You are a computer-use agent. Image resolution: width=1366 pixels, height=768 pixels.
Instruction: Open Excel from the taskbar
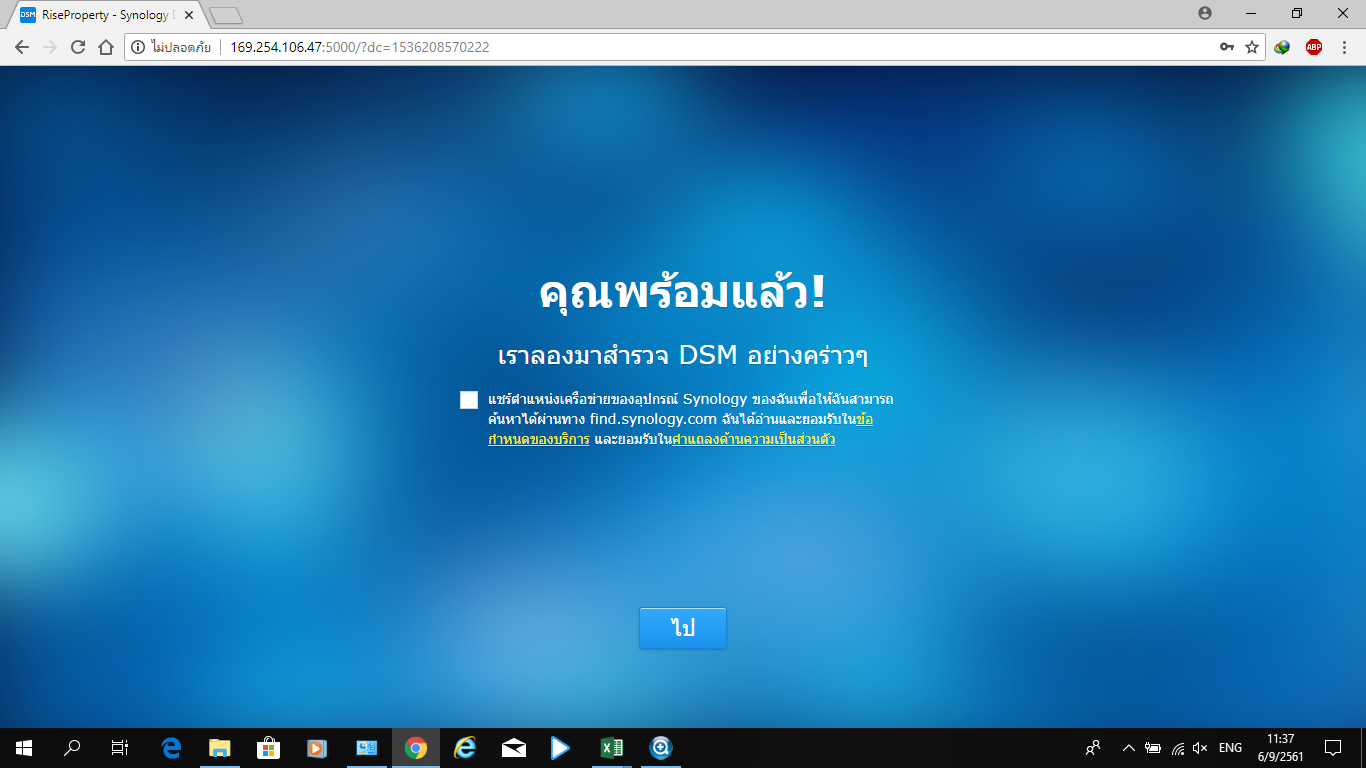[x=611, y=748]
